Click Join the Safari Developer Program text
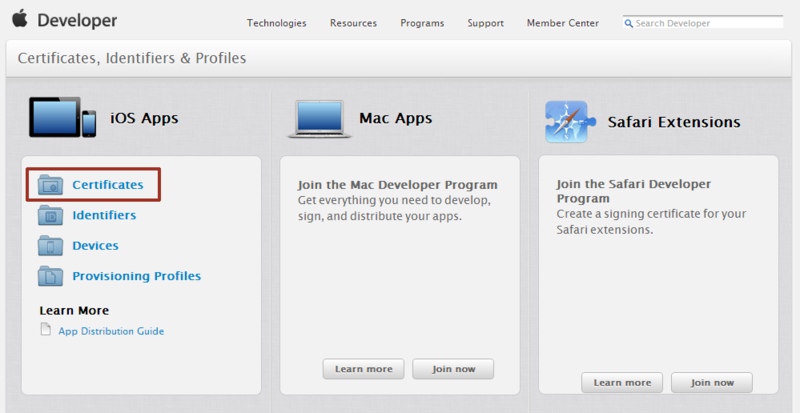The width and height of the screenshot is (800, 413). (634, 191)
